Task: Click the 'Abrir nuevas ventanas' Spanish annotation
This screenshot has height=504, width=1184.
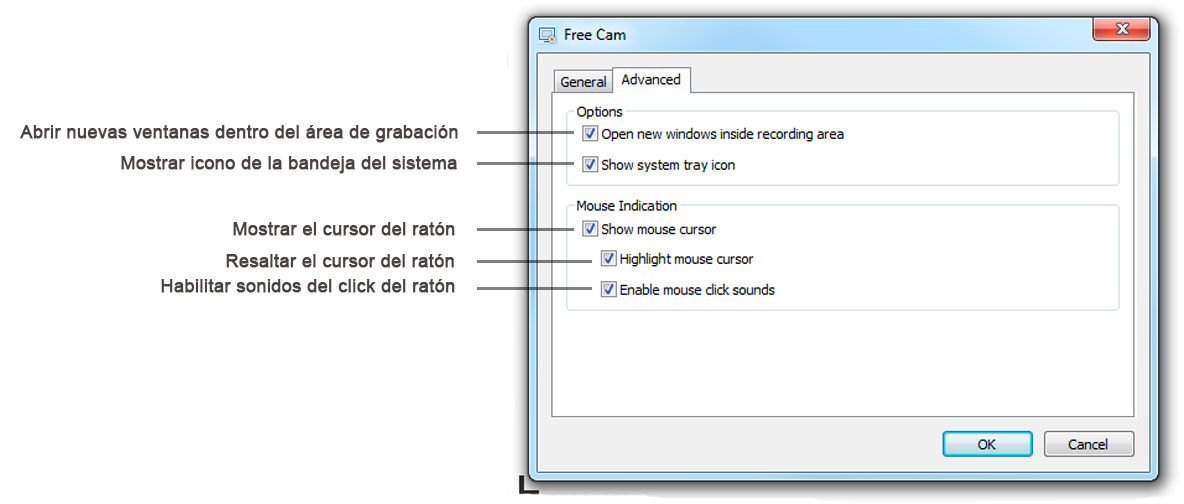Action: pos(239,133)
